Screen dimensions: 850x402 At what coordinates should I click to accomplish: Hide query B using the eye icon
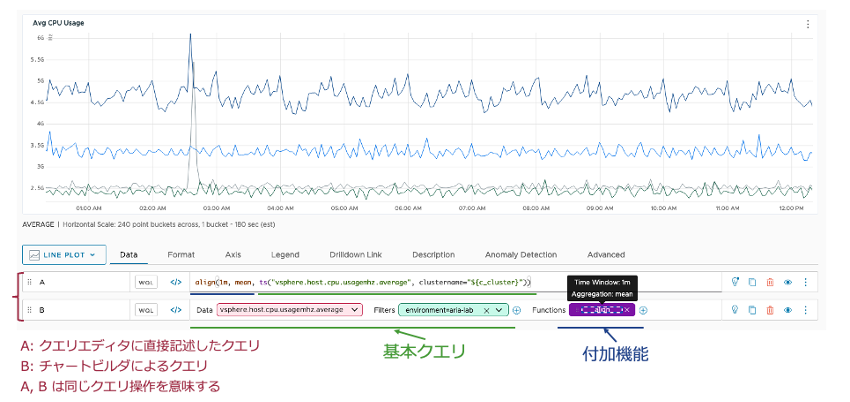pos(787,310)
